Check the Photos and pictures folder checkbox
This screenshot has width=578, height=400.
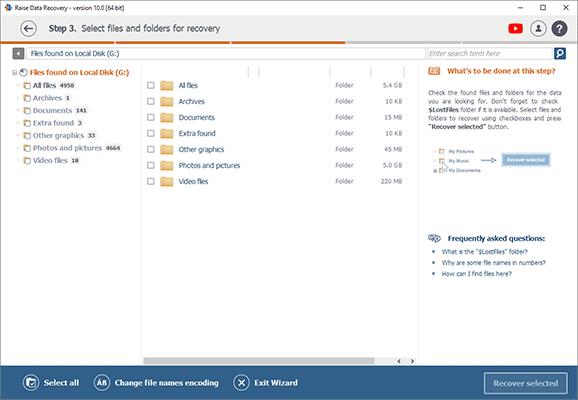point(150,165)
